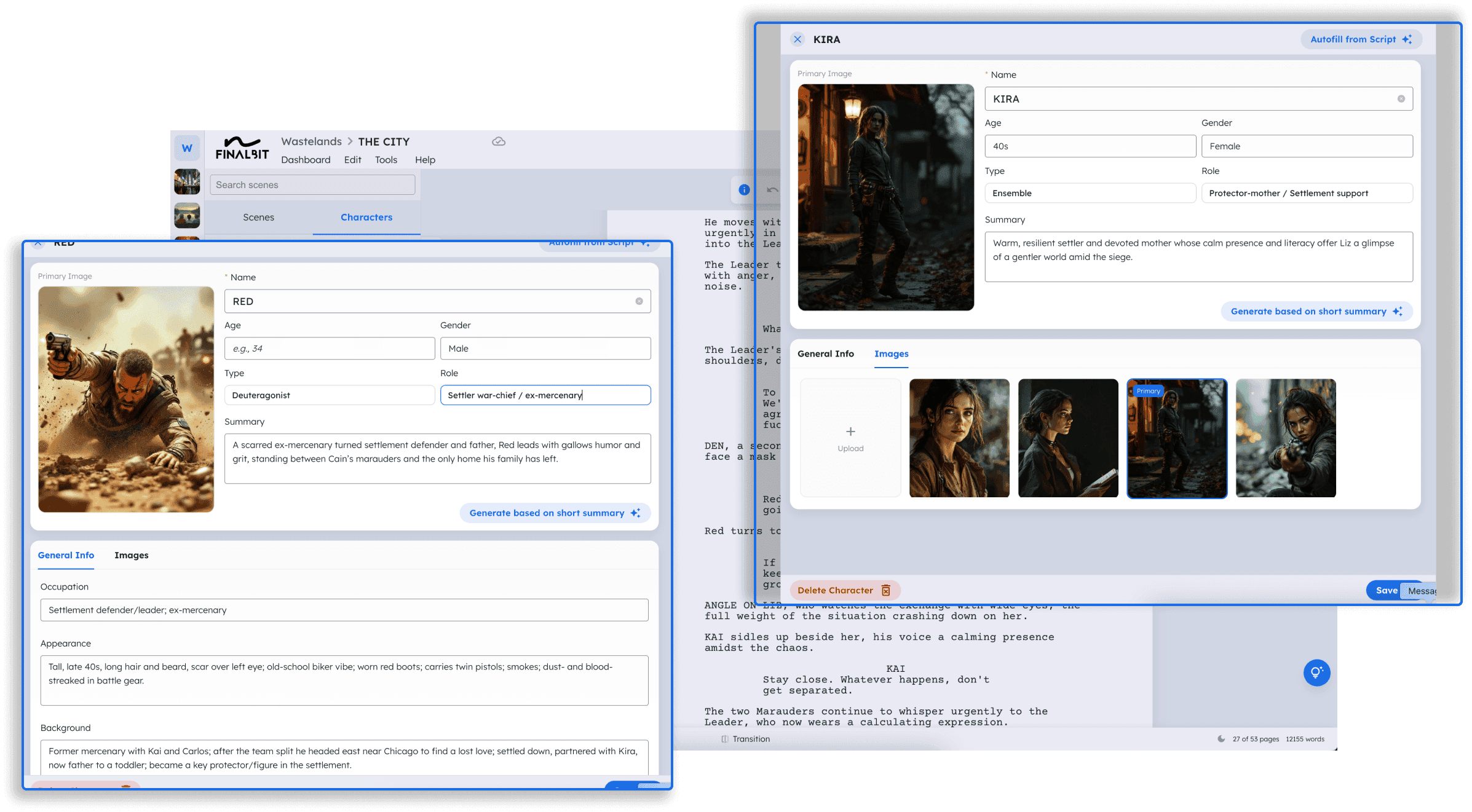Viewport: 1472px width, 812px height.
Task: Click the cloud sync status icon
Action: click(x=499, y=141)
